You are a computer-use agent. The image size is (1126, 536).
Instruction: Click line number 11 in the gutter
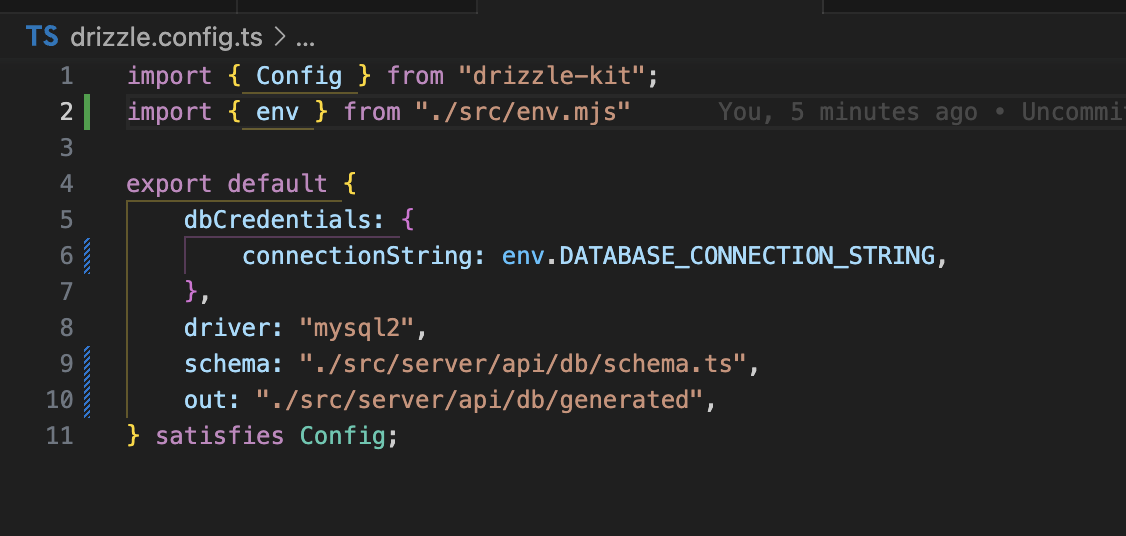(x=60, y=436)
